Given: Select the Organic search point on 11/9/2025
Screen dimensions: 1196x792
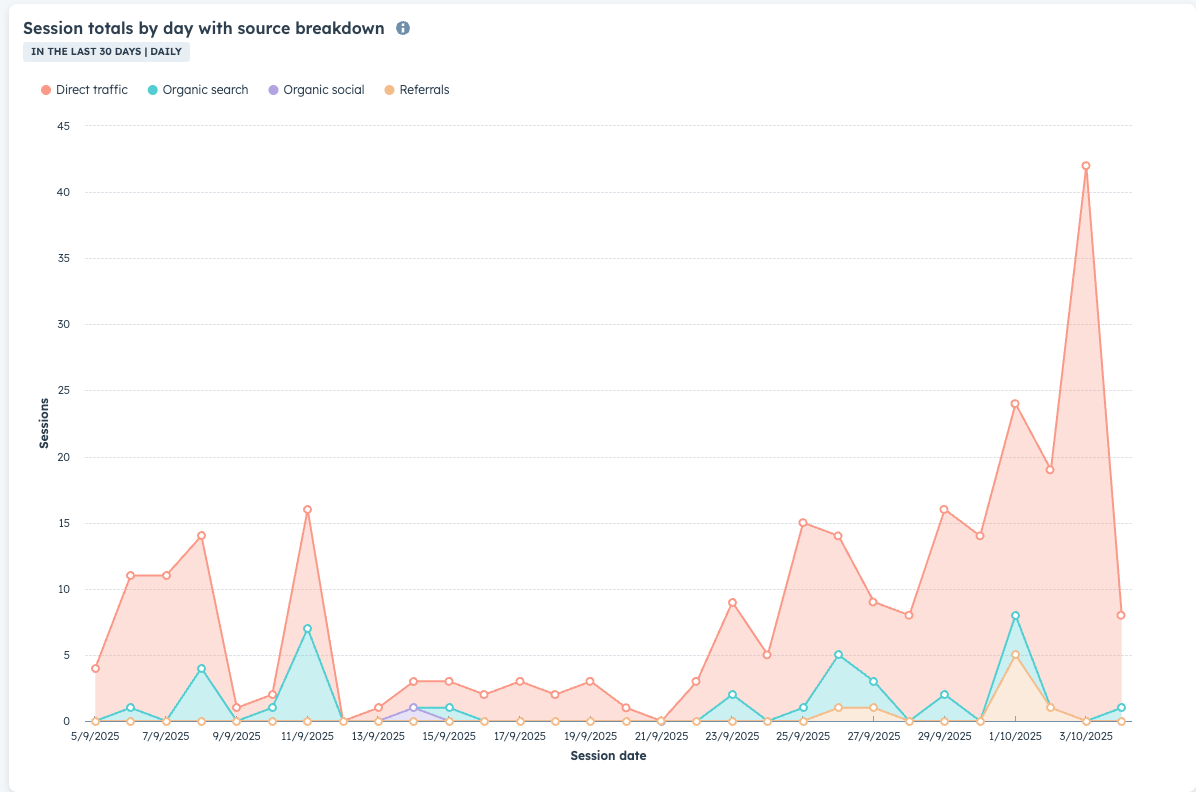Looking at the screenshot, I should pos(307,629).
